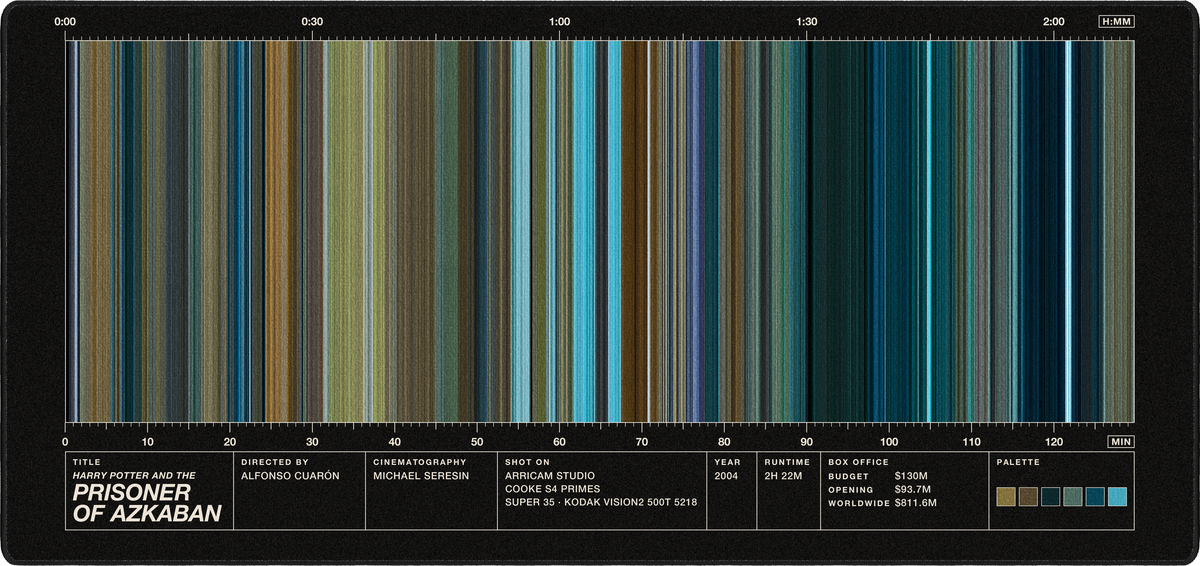The height and width of the screenshot is (566, 1200).
Task: Click minute 60 on bottom ruler
Action: [559, 441]
